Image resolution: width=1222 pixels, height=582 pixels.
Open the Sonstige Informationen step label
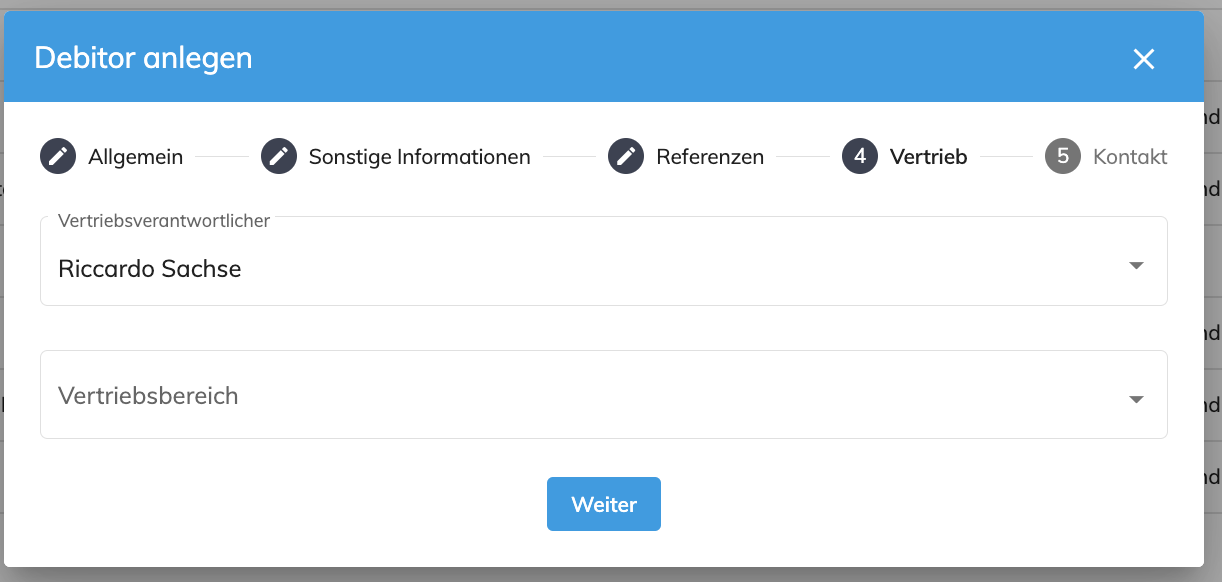420,157
